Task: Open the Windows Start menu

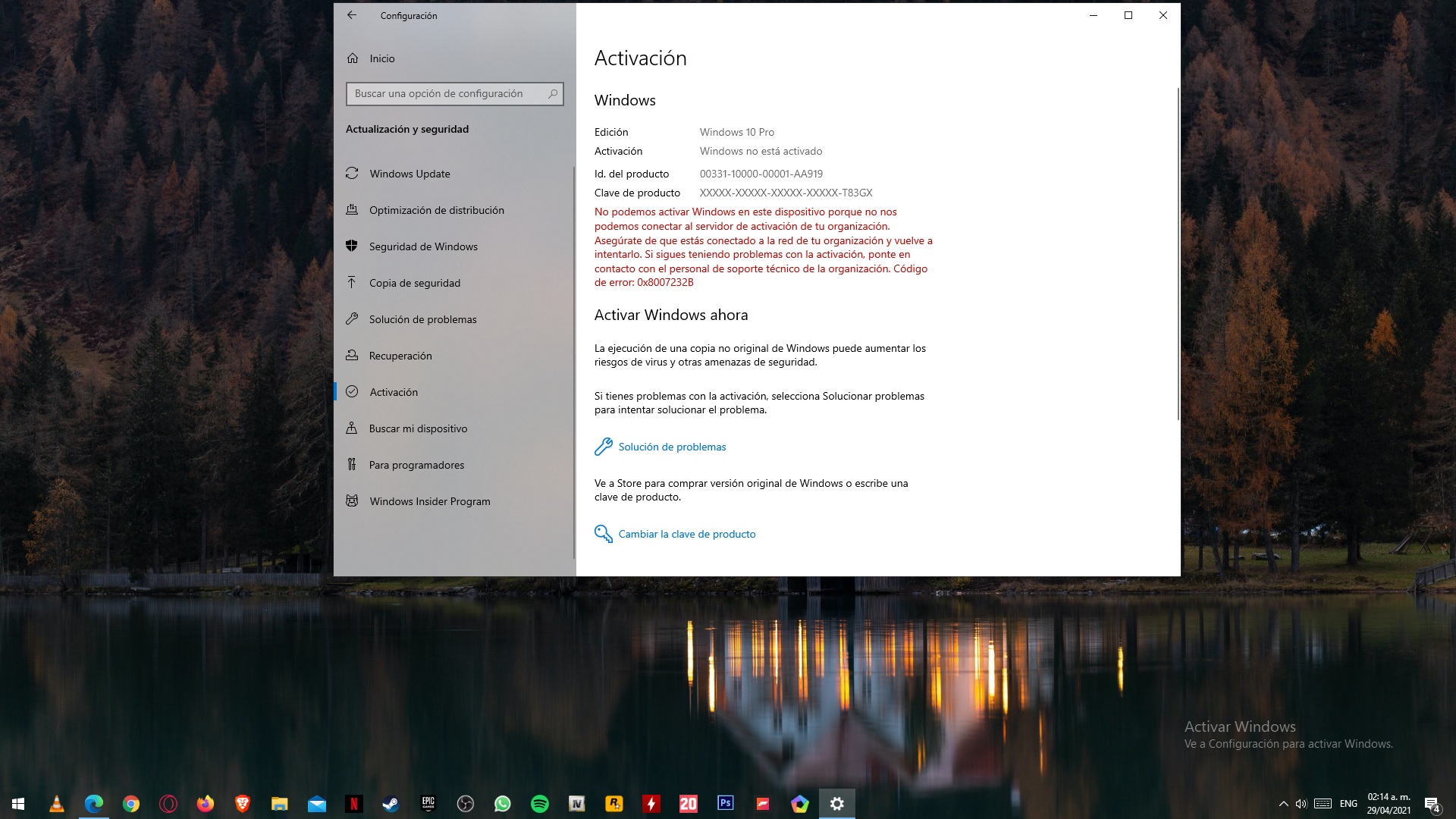Action: [18, 804]
